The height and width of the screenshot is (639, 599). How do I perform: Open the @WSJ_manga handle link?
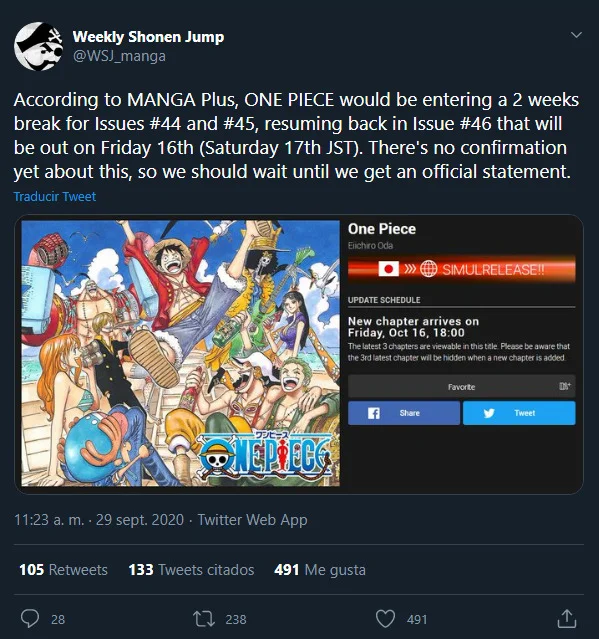tap(119, 56)
